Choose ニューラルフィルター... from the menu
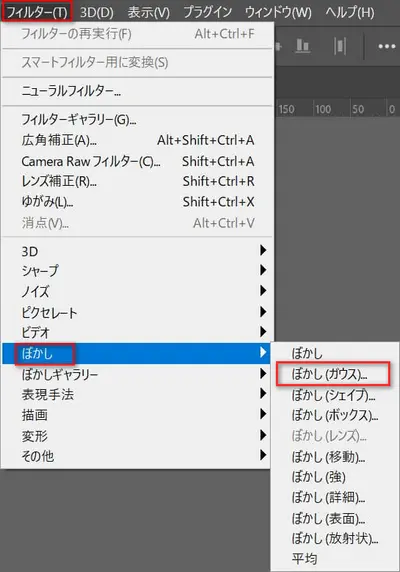Image resolution: width=400 pixels, height=572 pixels. point(137,90)
